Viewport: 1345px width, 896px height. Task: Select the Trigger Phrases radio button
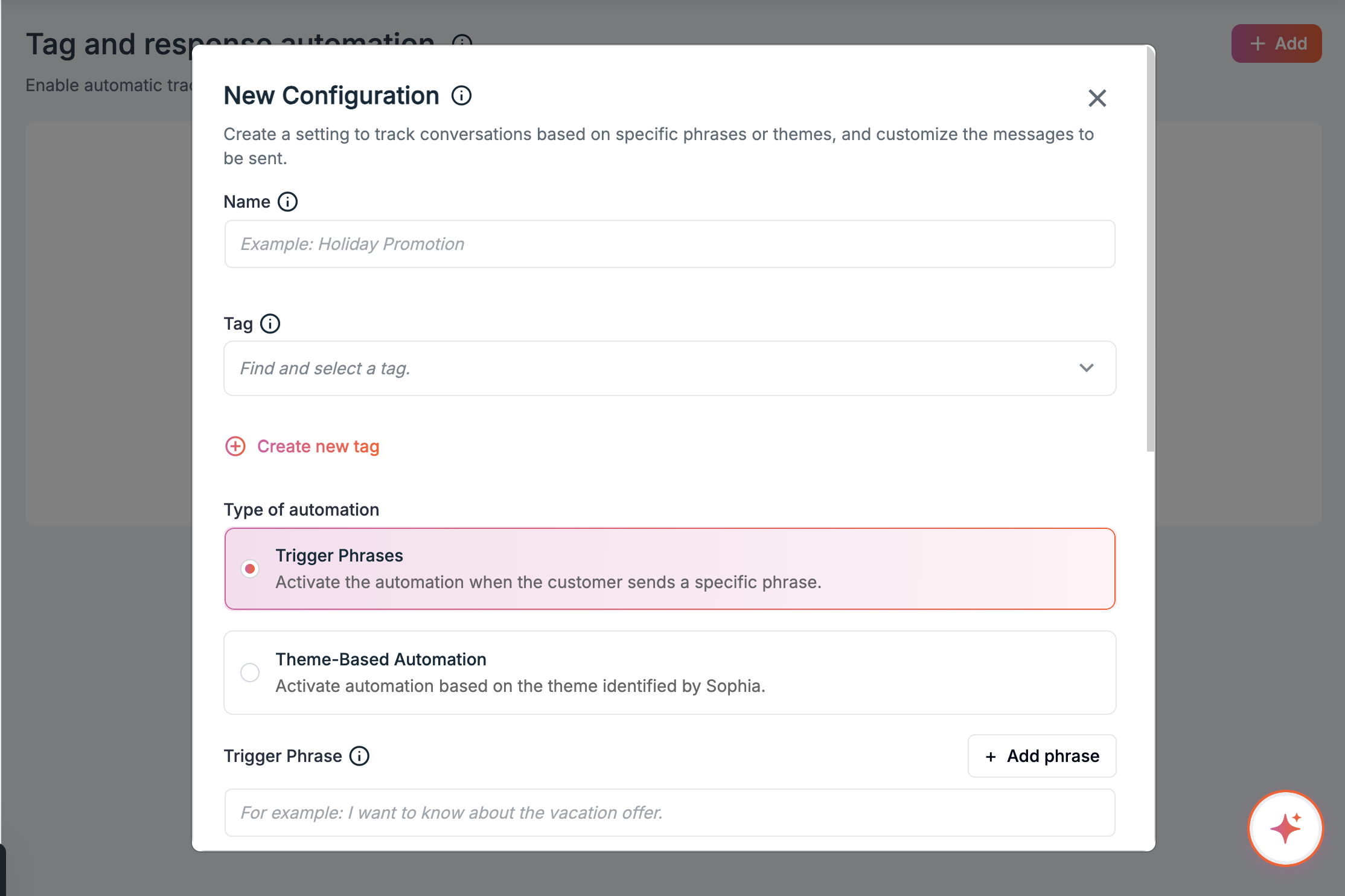pyautogui.click(x=250, y=569)
